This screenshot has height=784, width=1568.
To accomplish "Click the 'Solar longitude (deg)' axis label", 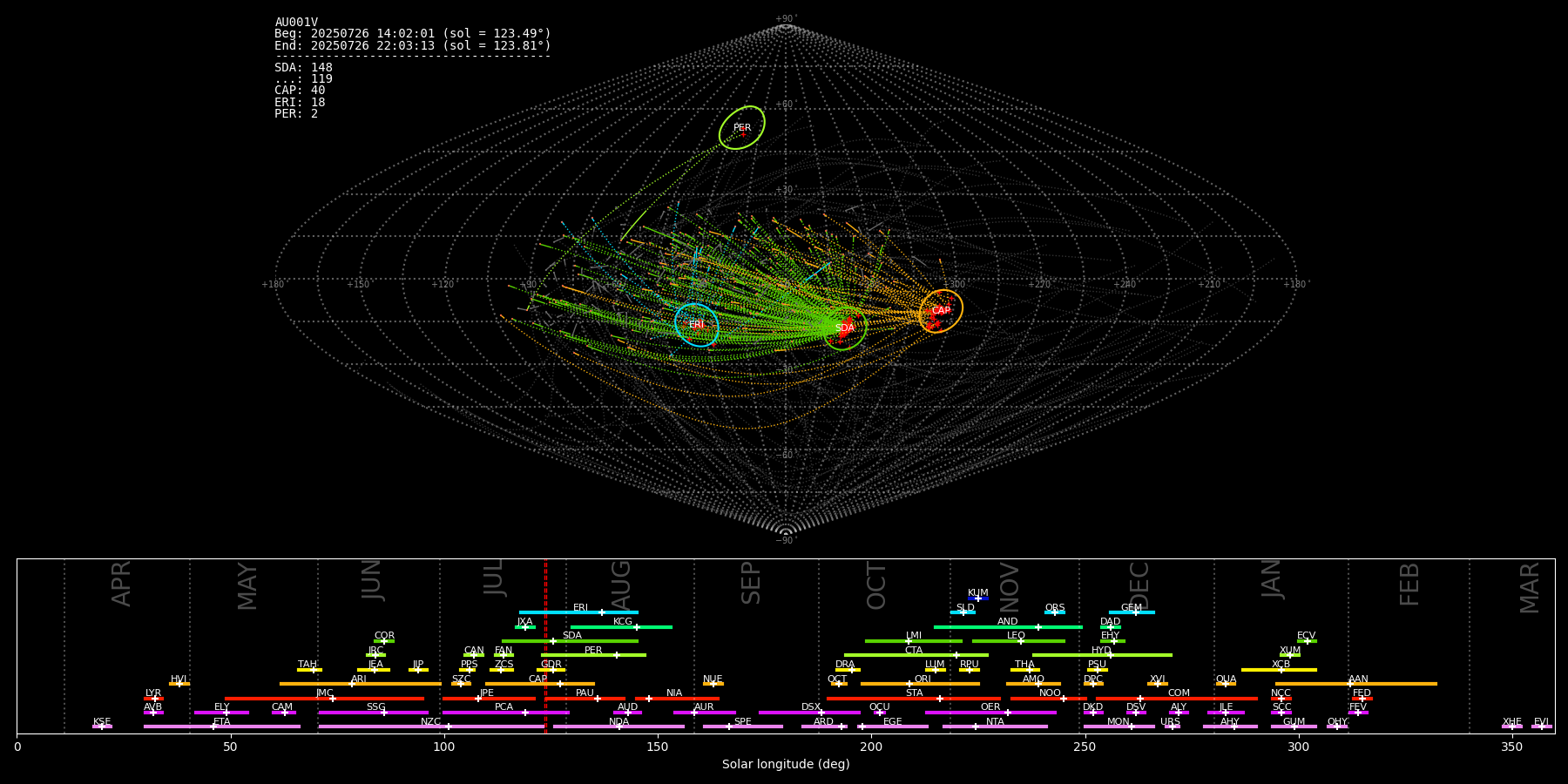I will [x=786, y=764].
